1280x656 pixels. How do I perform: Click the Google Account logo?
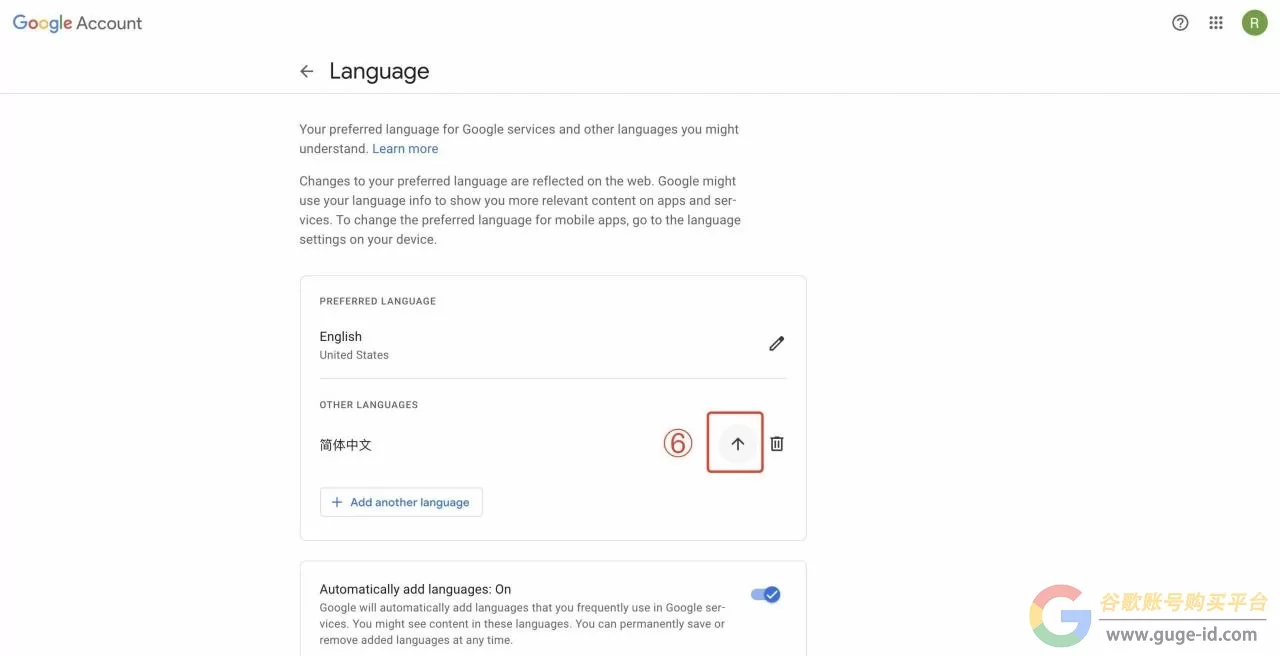click(77, 23)
